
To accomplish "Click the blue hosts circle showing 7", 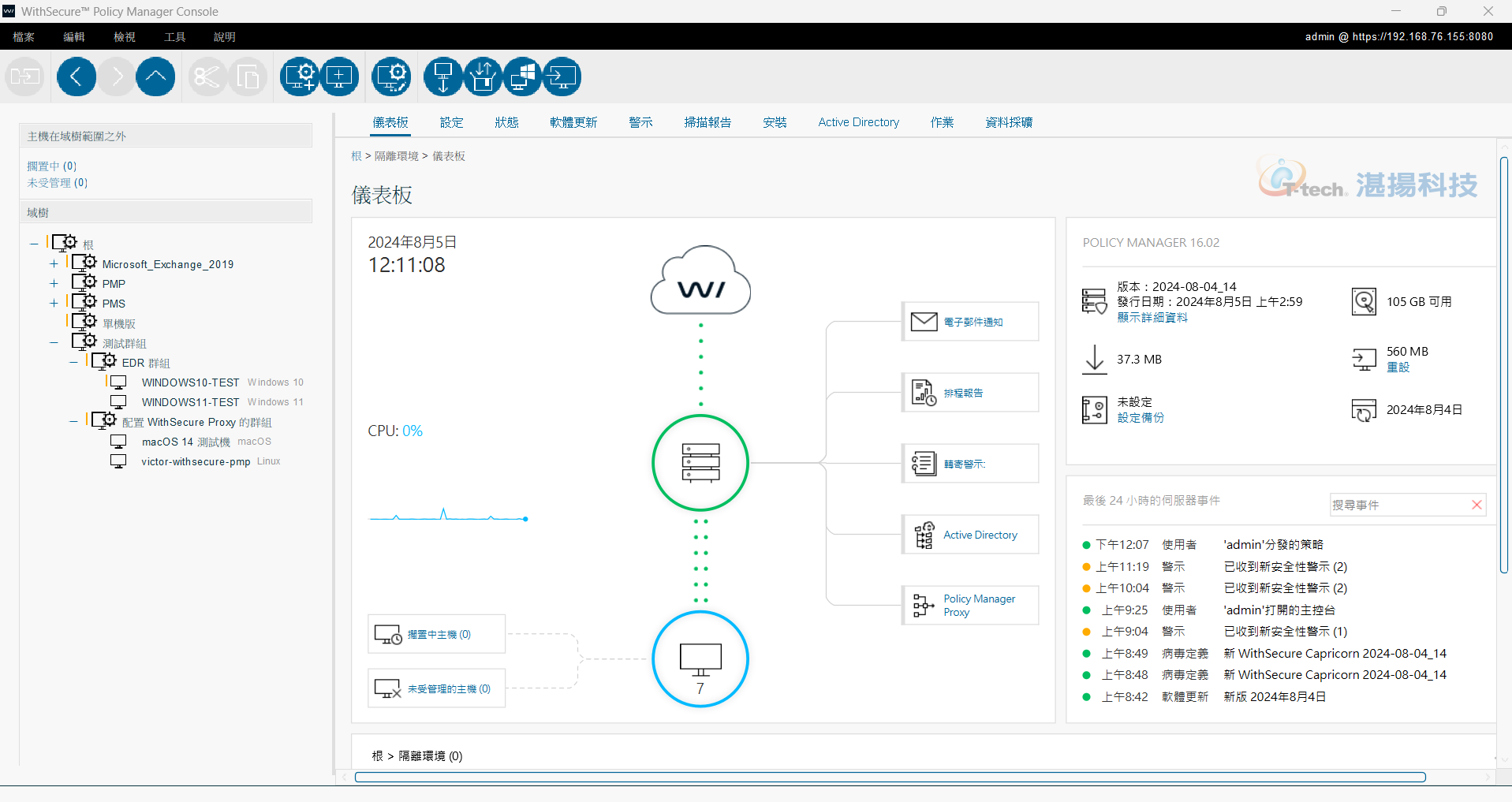I will click(x=700, y=659).
